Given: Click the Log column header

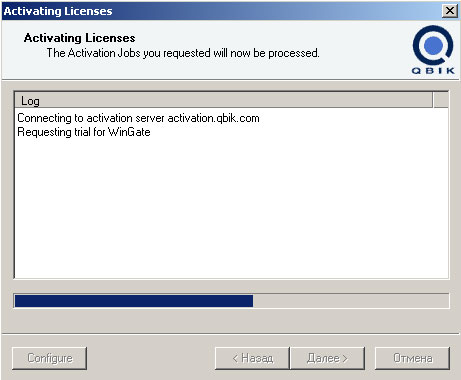Looking at the screenshot, I should coord(223,100).
